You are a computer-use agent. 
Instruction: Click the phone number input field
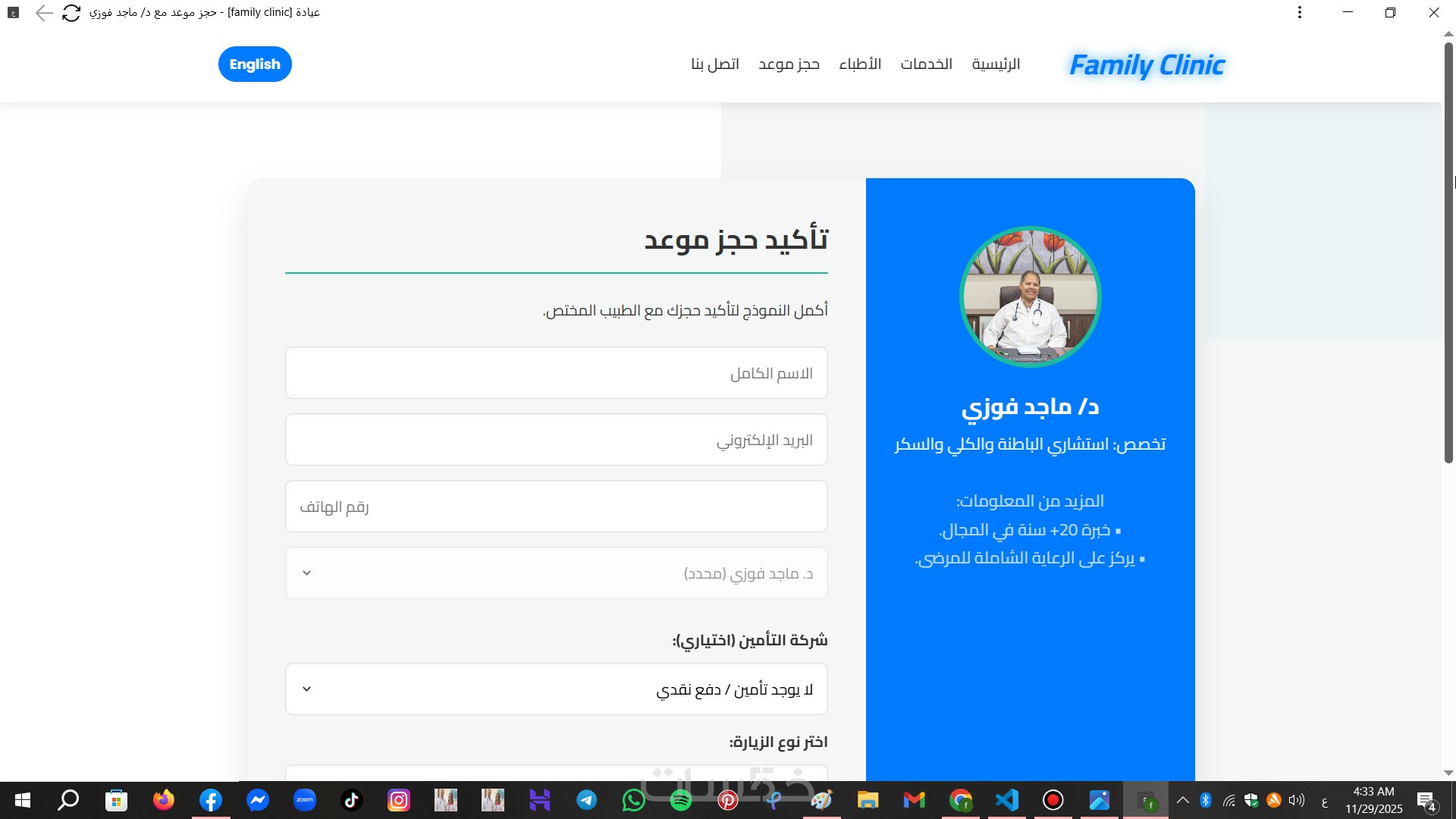click(556, 507)
